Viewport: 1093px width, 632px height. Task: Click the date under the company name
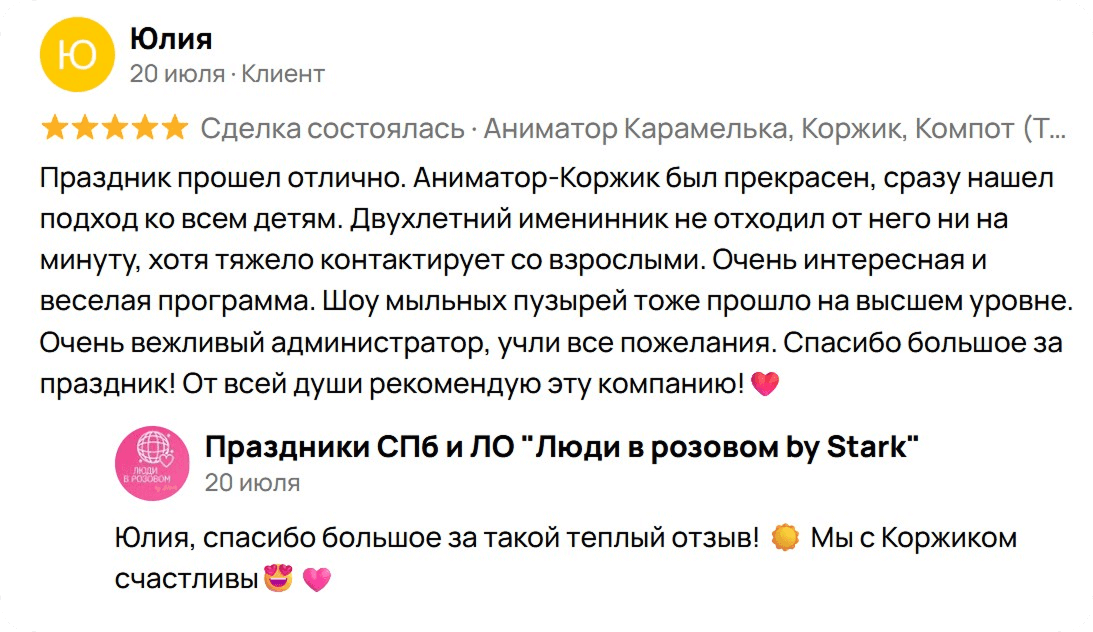[252, 483]
